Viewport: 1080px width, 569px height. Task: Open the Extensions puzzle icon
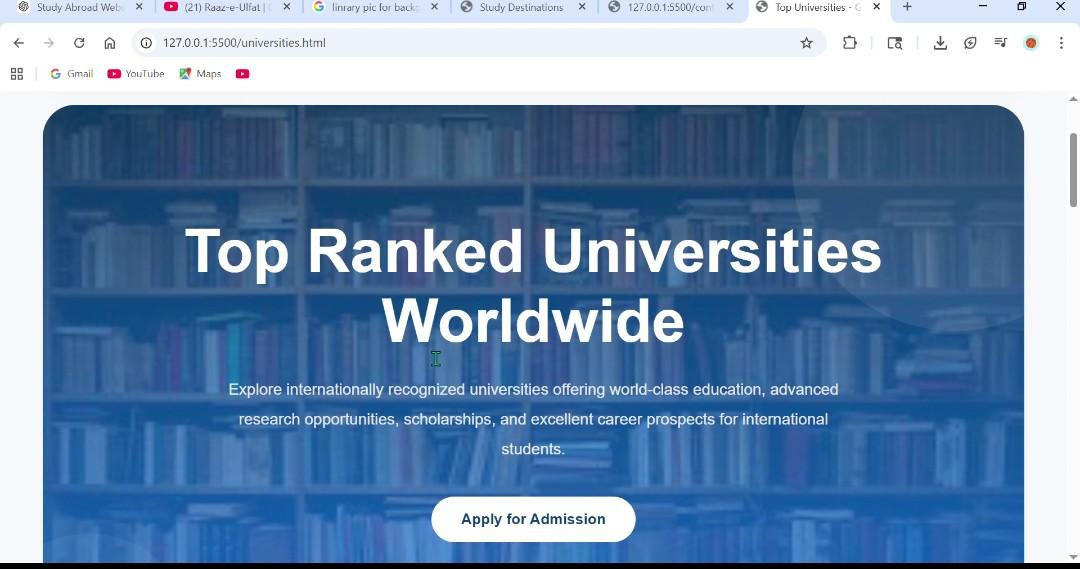click(x=849, y=43)
